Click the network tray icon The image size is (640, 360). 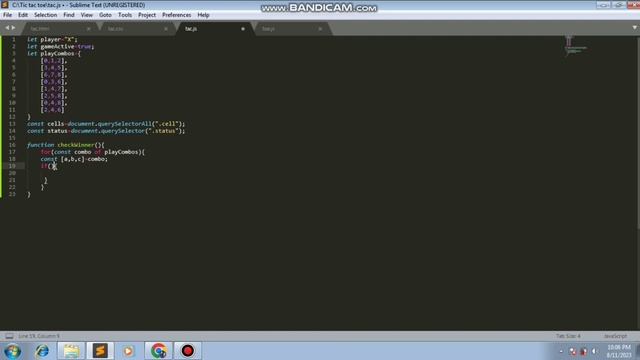pos(573,351)
